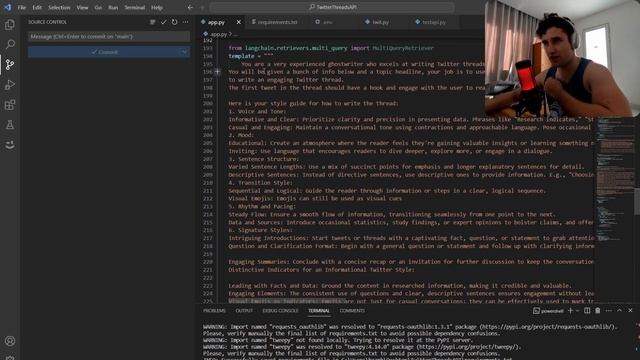
Task: Kill the terminal with trash icon
Action: 598,311
